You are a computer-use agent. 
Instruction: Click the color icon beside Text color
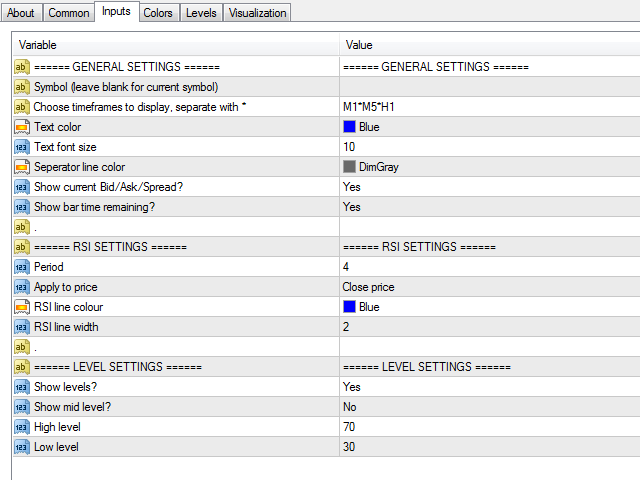22,127
